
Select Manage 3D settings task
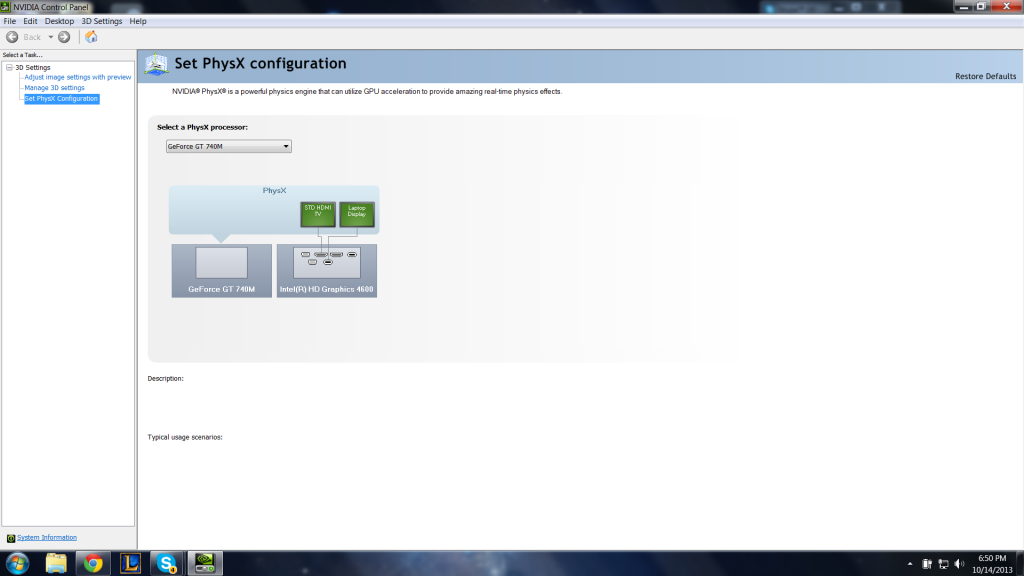pyautogui.click(x=54, y=88)
